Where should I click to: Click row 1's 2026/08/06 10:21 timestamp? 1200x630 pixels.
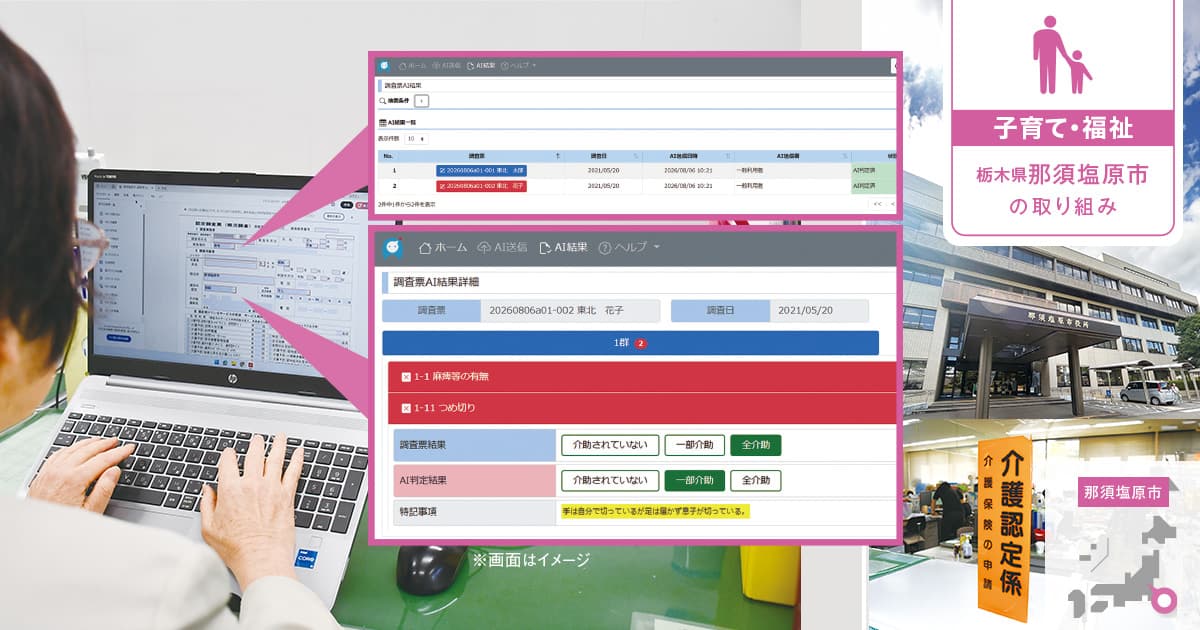coord(688,171)
